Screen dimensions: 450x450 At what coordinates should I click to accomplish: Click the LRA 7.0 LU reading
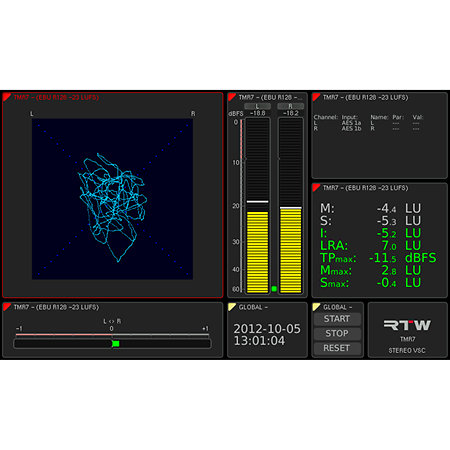pyautogui.click(x=370, y=246)
